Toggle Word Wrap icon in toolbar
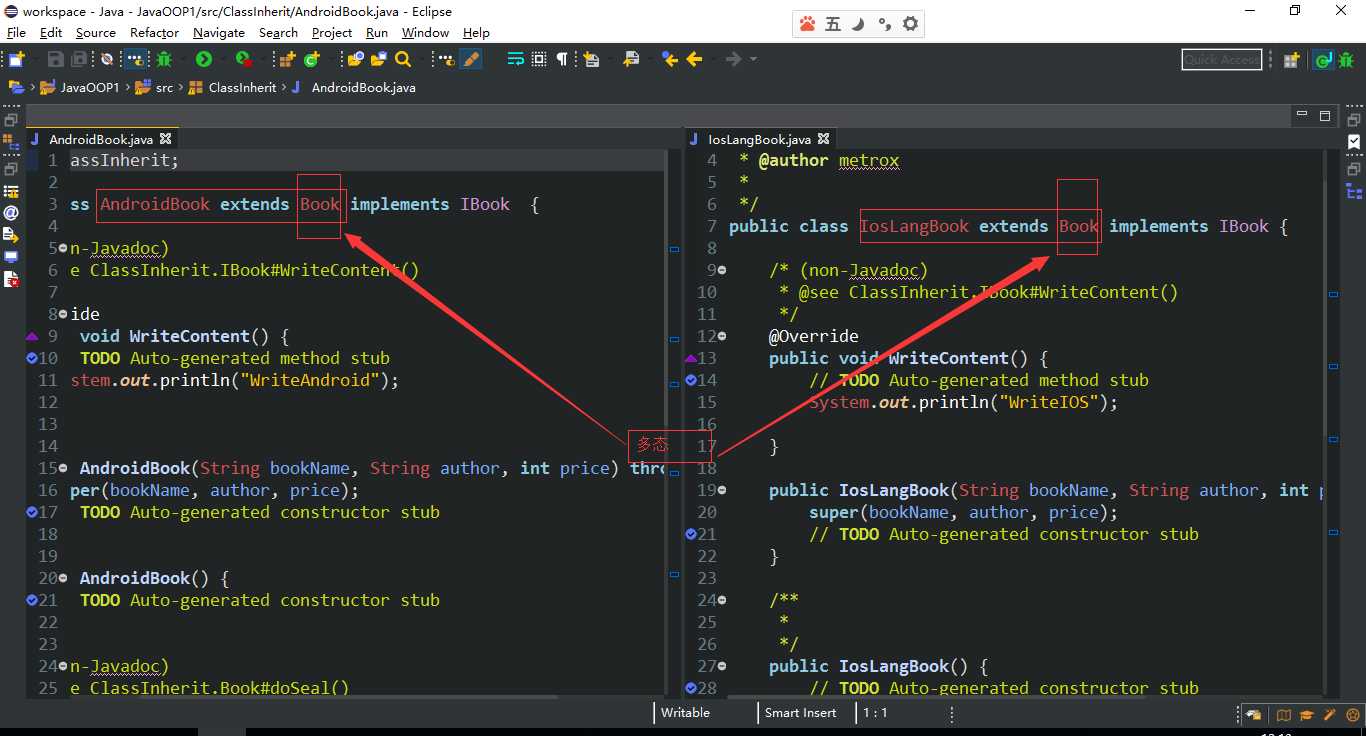Viewport: 1366px width, 736px height. tap(516, 60)
